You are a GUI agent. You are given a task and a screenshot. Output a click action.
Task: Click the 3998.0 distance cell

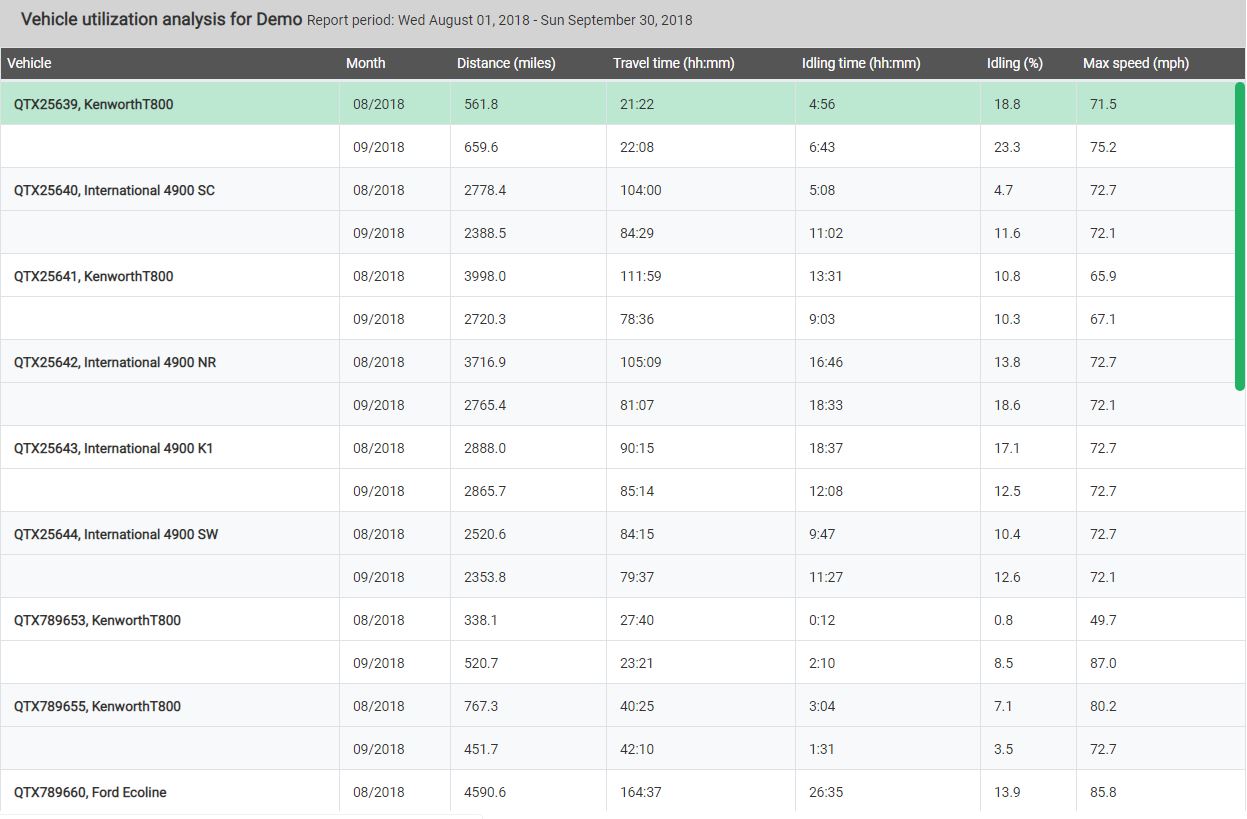click(485, 276)
